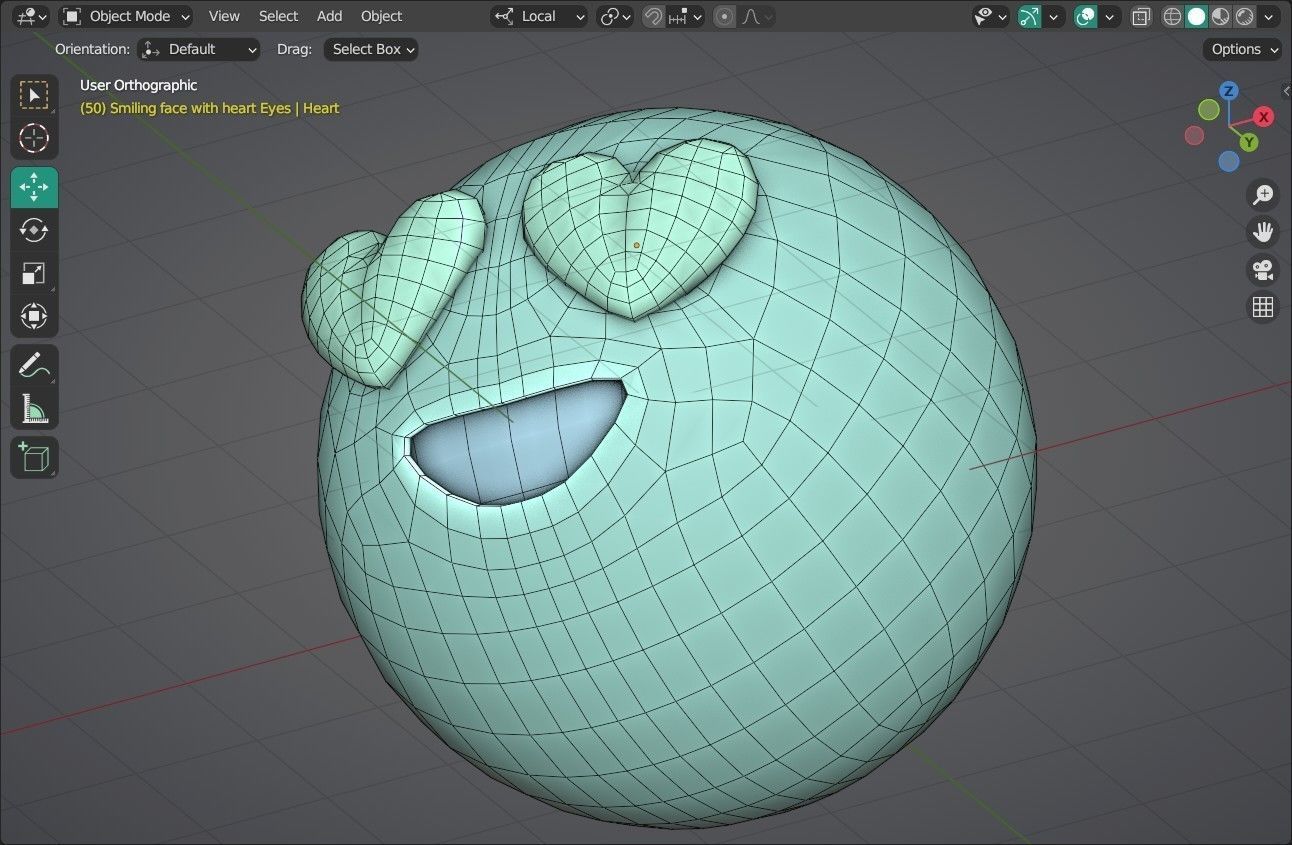Switch to Material Preview shading mode
The image size is (1292, 845).
[x=1220, y=16]
